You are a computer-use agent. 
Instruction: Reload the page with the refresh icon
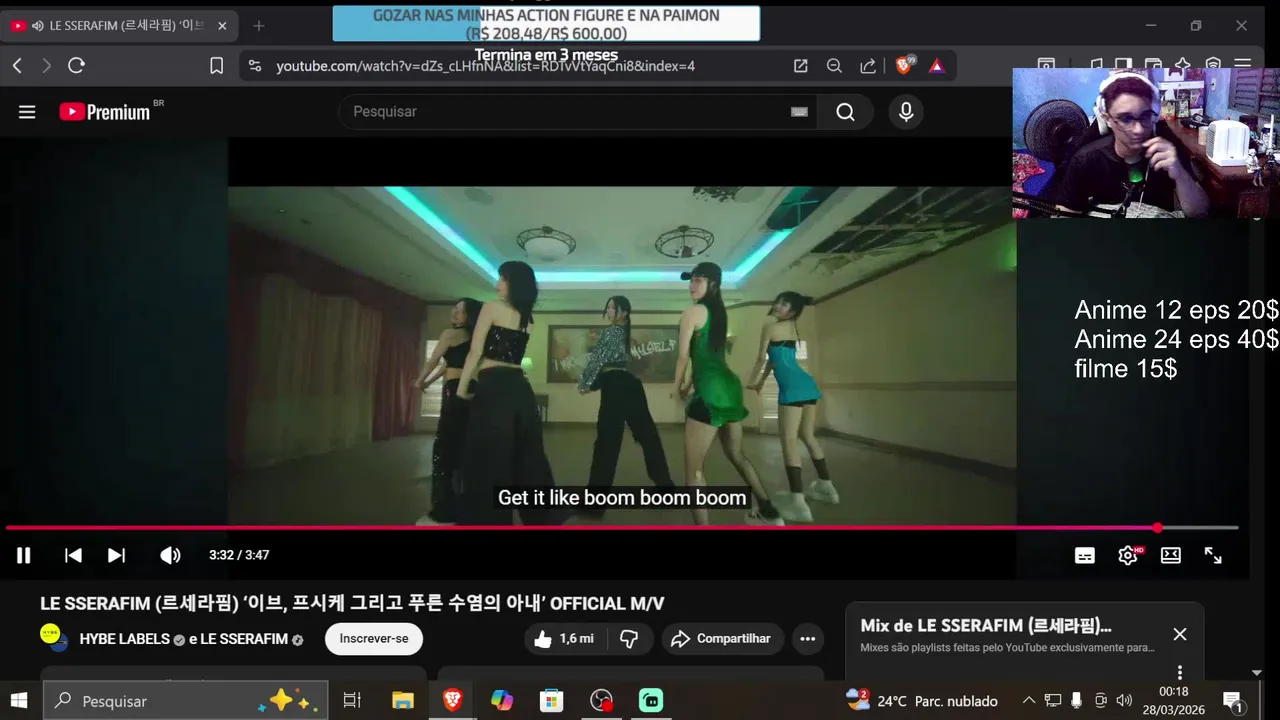76,66
